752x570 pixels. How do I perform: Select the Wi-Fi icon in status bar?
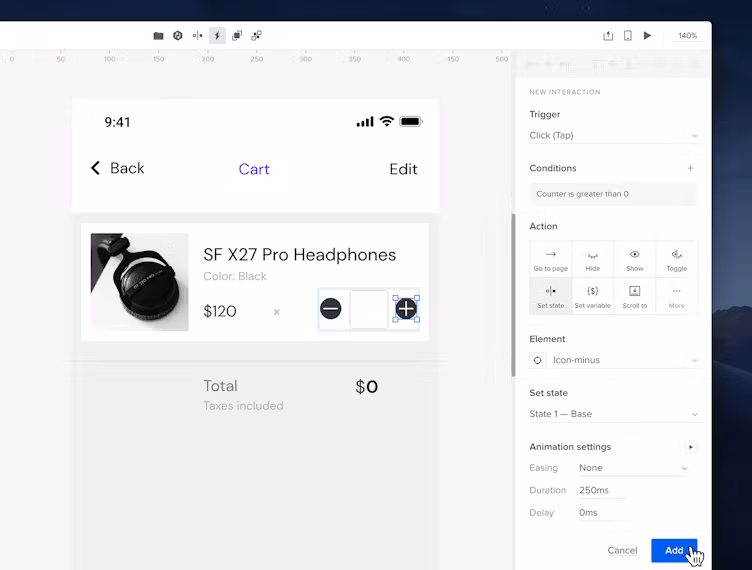pyautogui.click(x=387, y=121)
